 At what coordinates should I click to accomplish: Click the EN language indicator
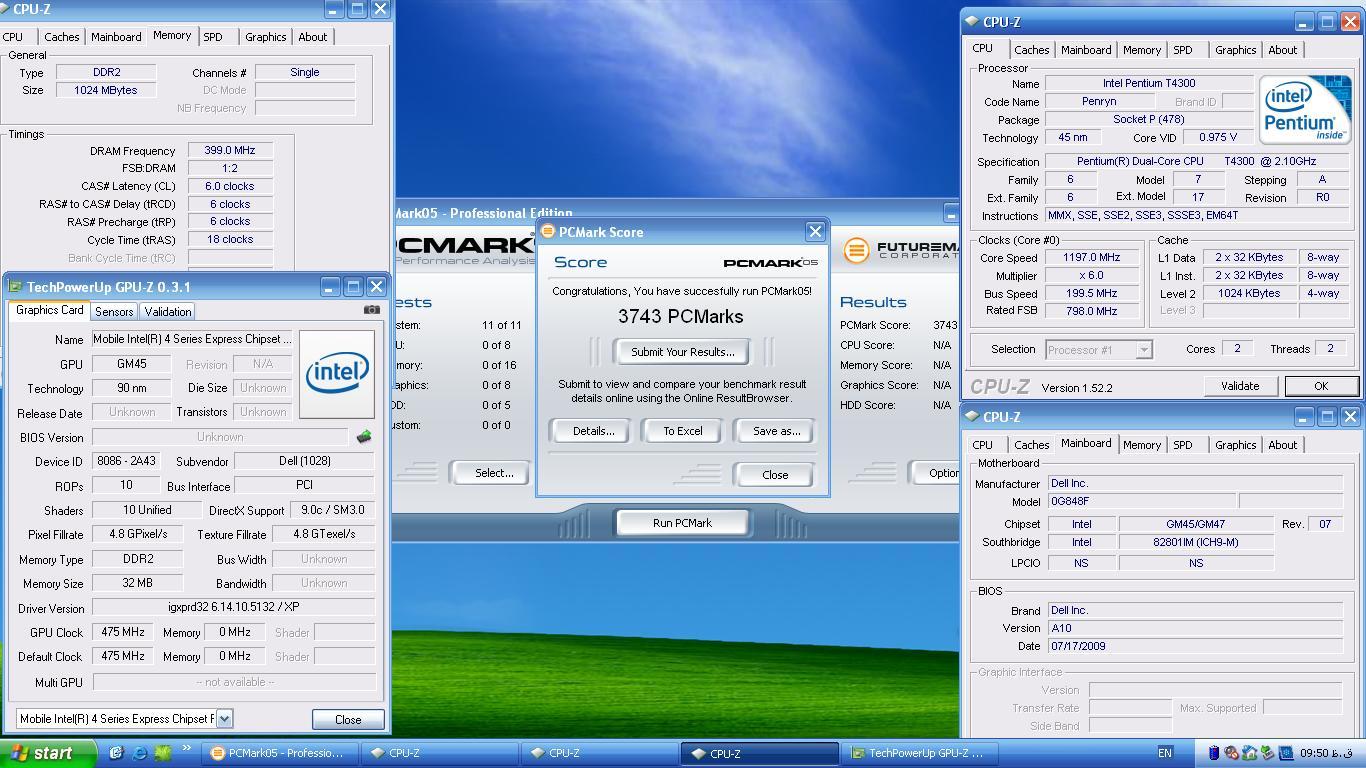1165,753
